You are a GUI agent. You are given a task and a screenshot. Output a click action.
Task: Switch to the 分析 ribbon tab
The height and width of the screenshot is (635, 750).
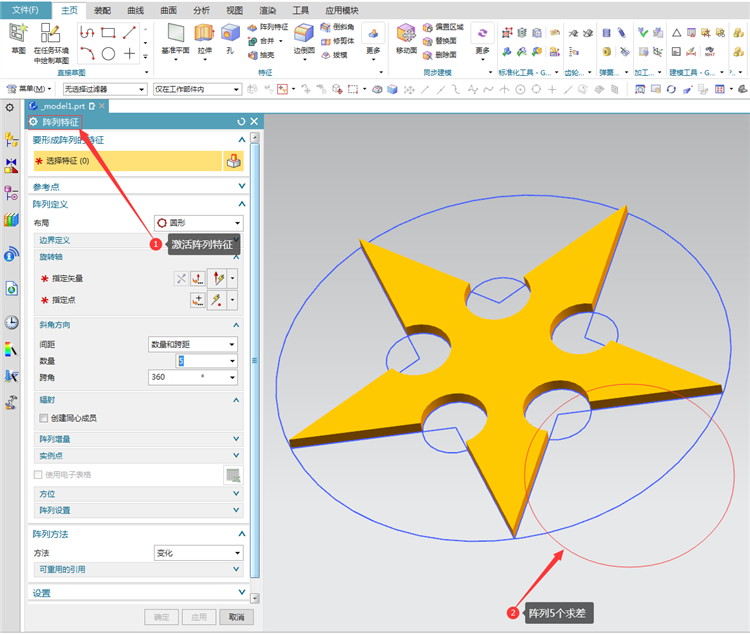(201, 11)
